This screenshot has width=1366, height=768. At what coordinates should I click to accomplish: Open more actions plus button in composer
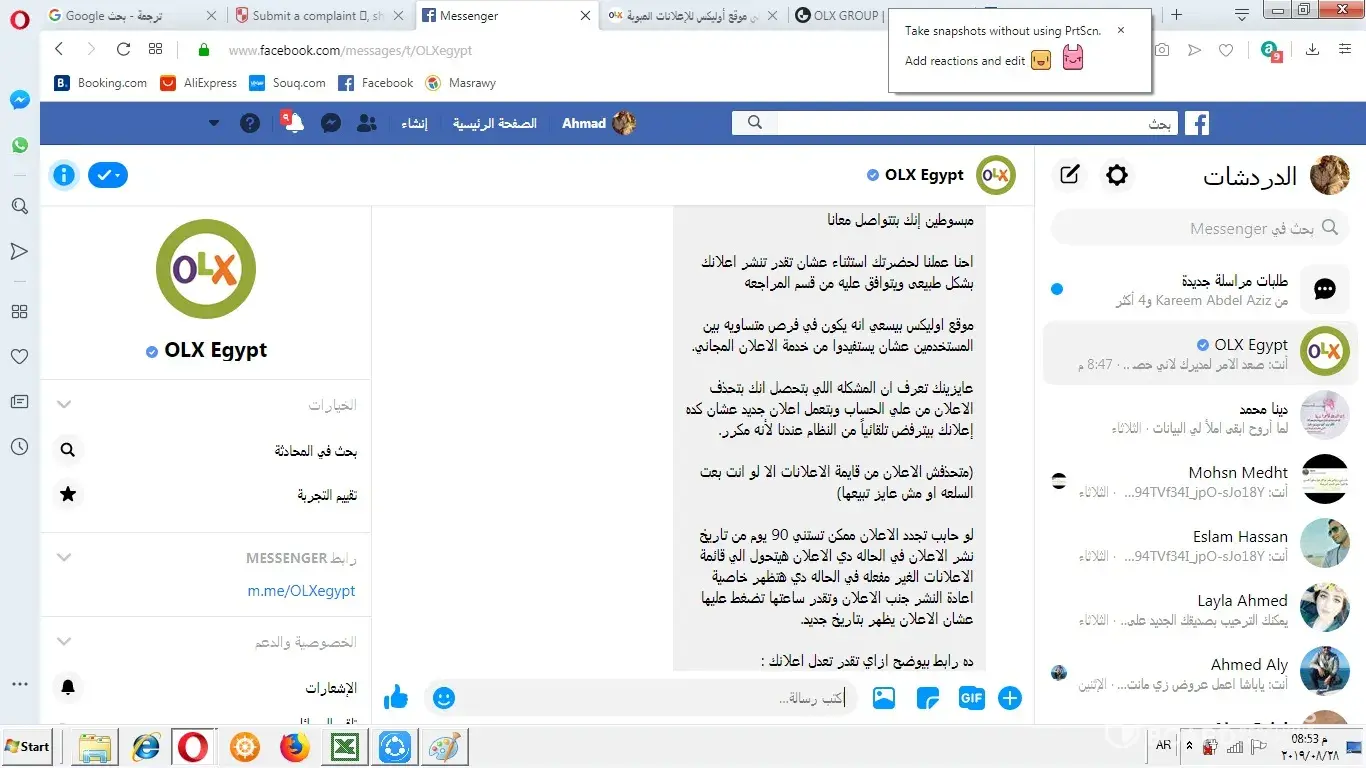[1010, 698]
